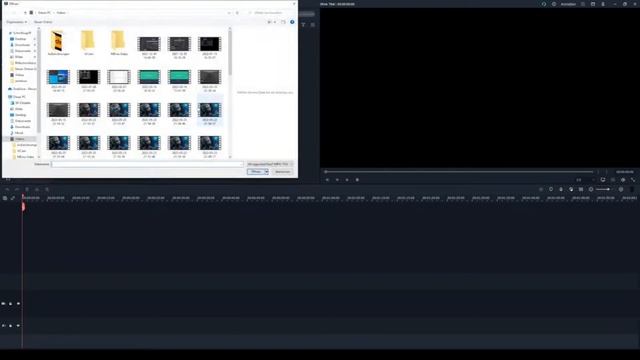Switch to grid view in the Filmora media panel

[x=313, y=25]
